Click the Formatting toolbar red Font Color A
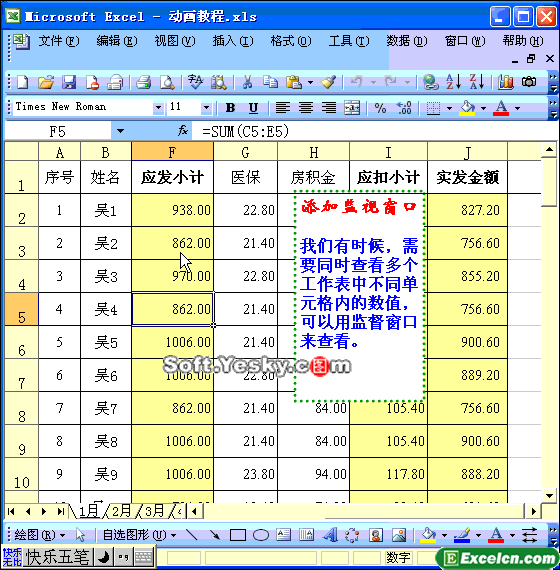The image size is (560, 570). [x=501, y=108]
